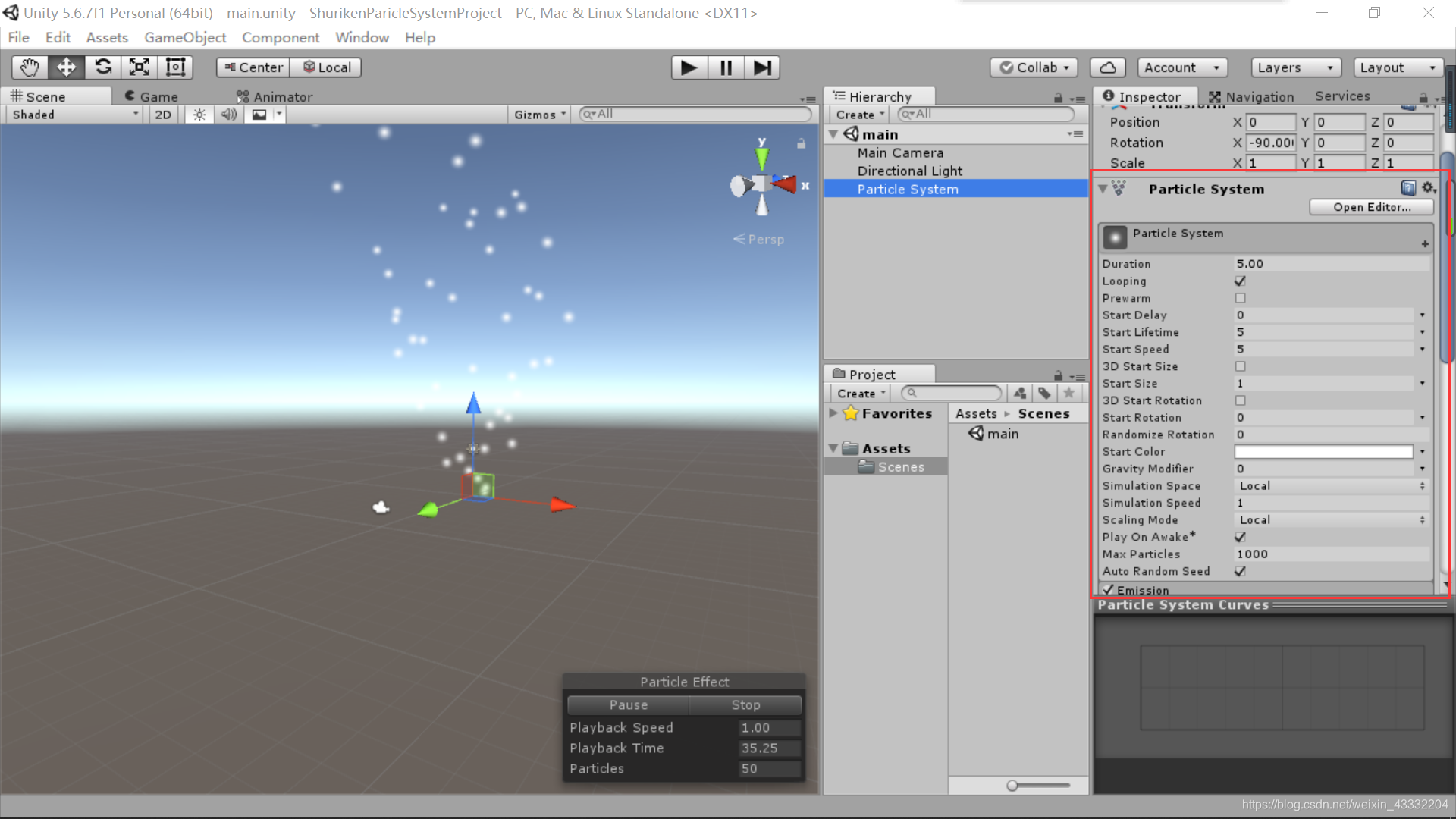Expand the Favorites folder tree

click(x=833, y=413)
